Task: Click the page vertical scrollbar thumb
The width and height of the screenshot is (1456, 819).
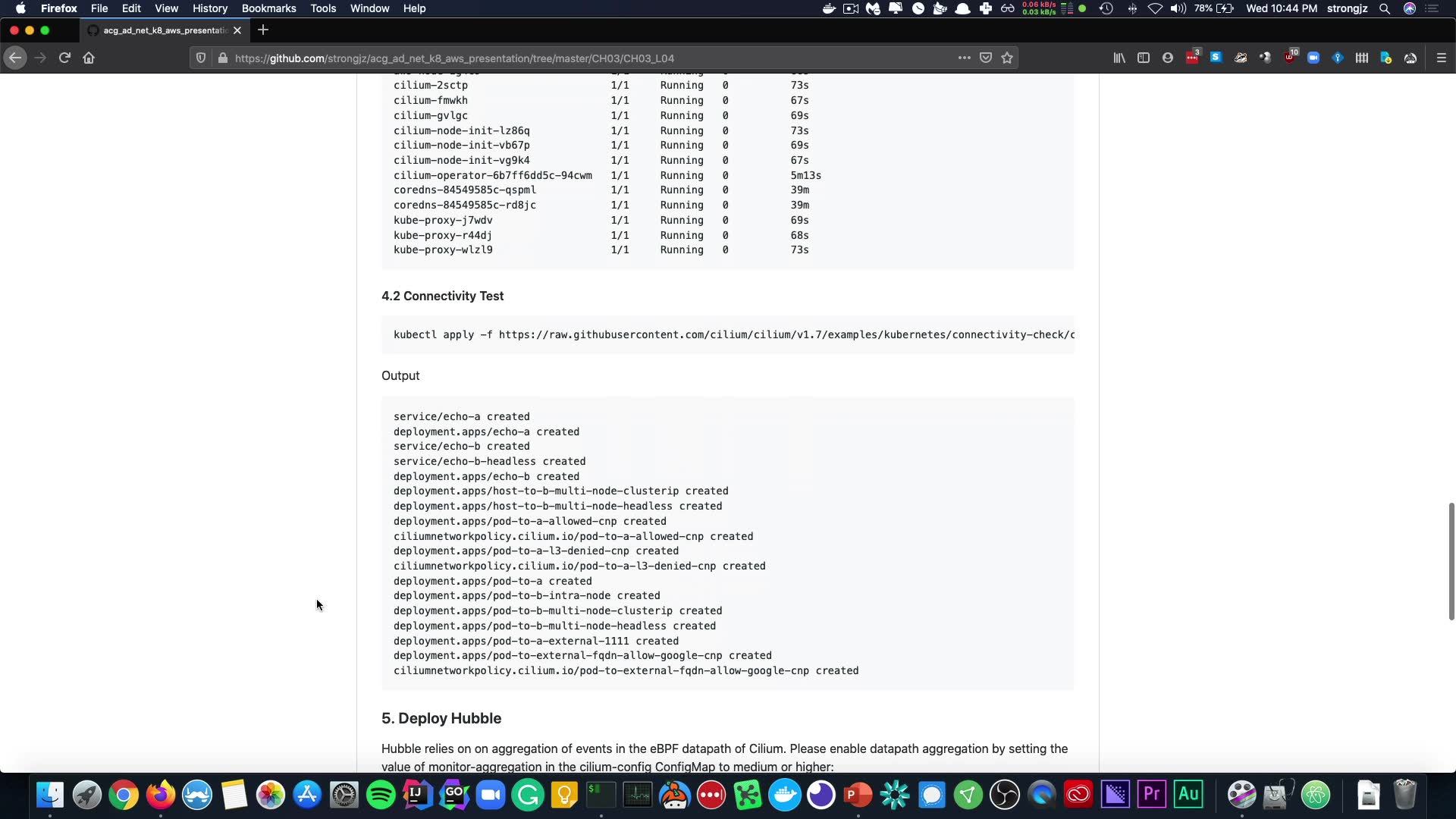Action: click(x=1451, y=561)
